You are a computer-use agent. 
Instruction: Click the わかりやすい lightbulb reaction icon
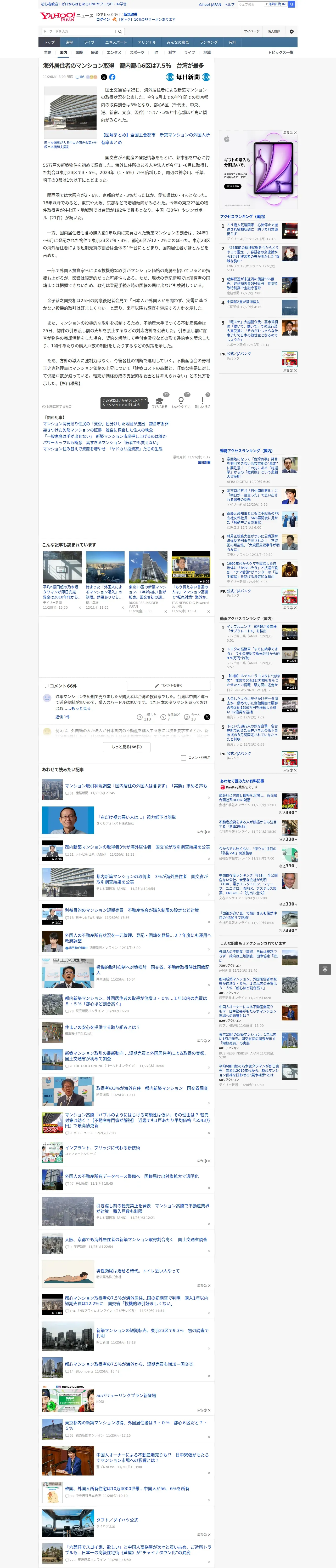tap(181, 401)
